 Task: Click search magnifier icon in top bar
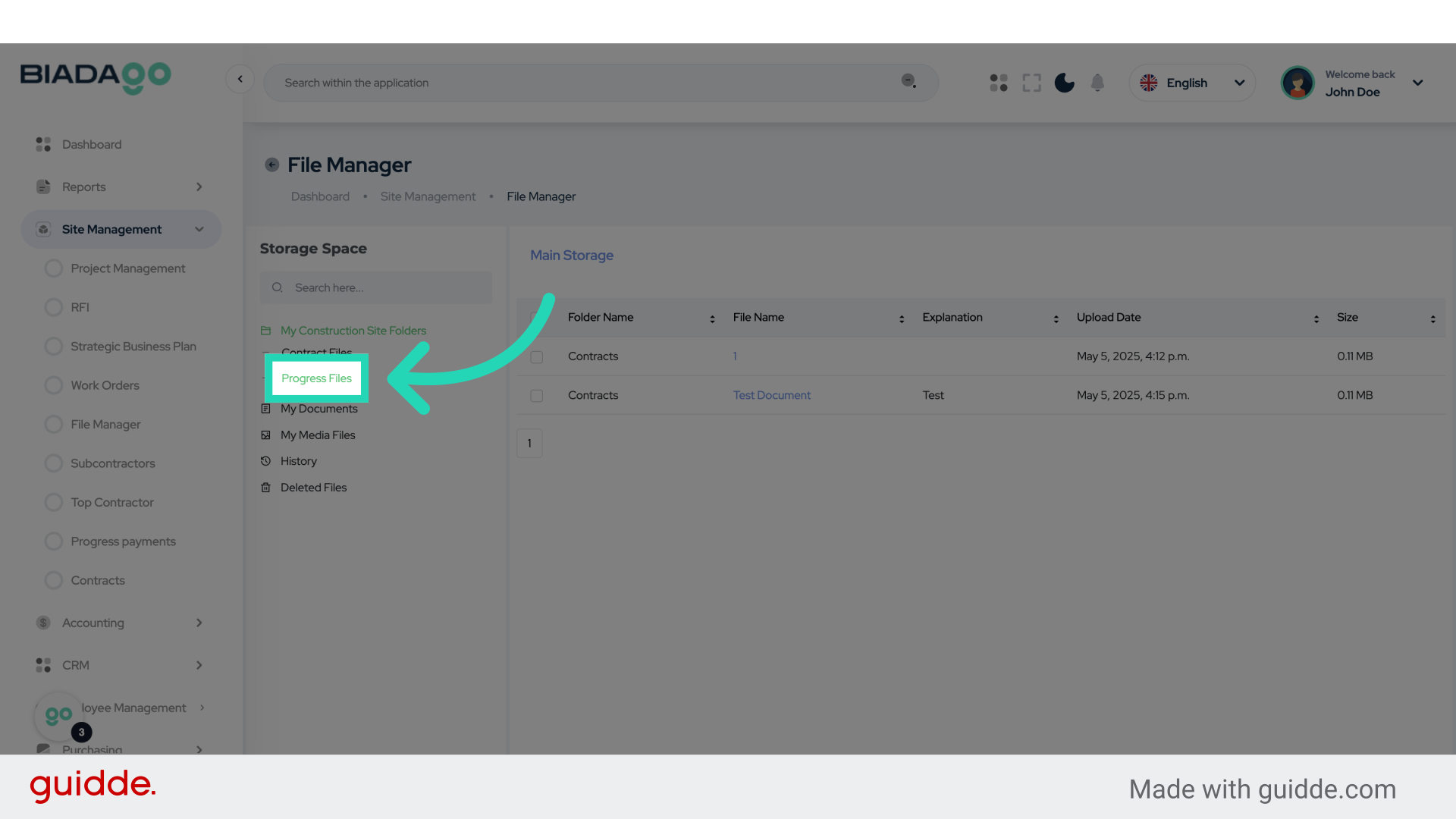pos(908,81)
